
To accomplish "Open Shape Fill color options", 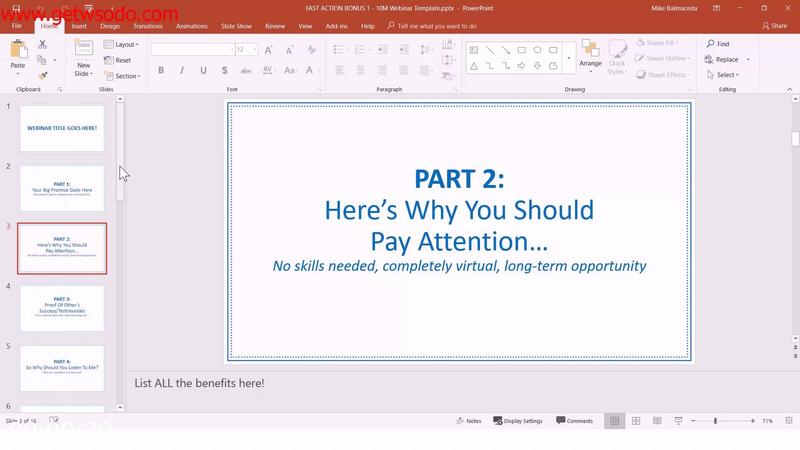I will (x=658, y=43).
